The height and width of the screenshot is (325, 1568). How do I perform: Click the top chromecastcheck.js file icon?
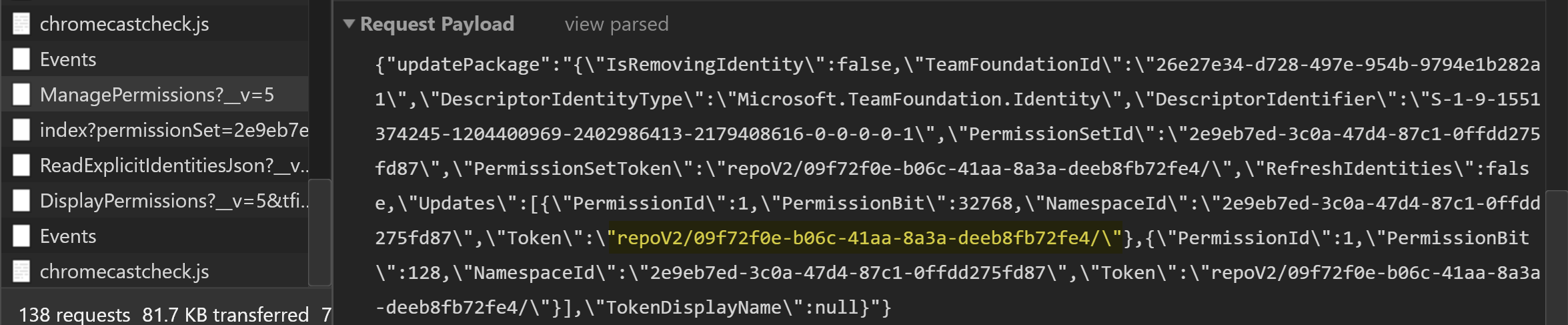pyautogui.click(x=21, y=24)
